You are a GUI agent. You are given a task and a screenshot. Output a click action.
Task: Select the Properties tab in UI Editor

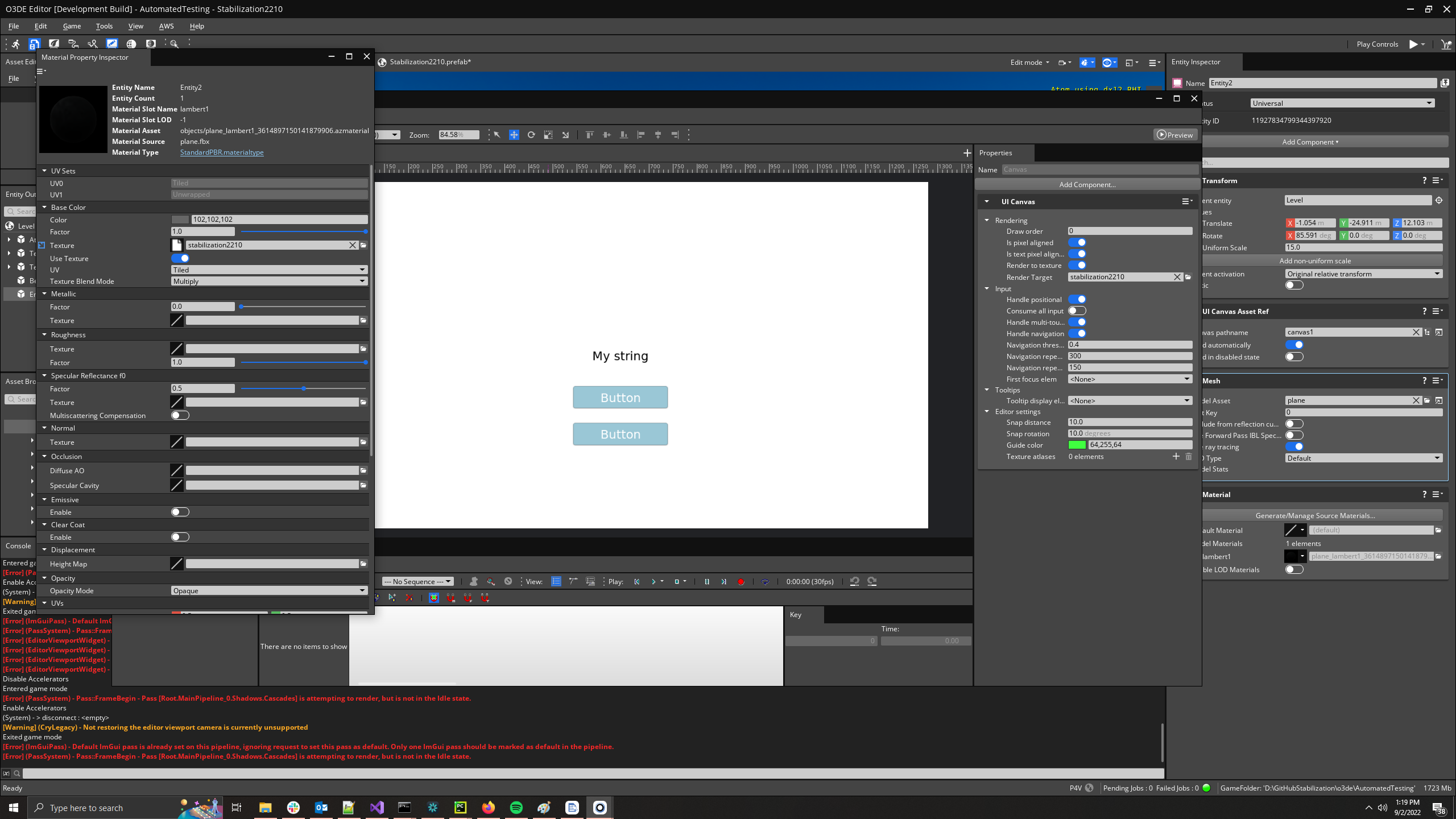tap(995, 152)
